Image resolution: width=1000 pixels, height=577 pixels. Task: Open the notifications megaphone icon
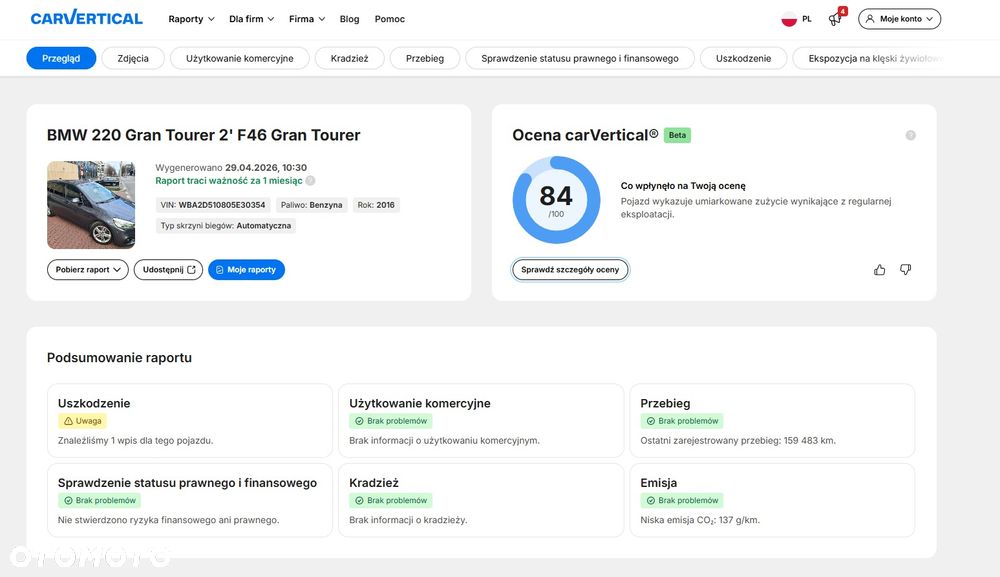[835, 19]
